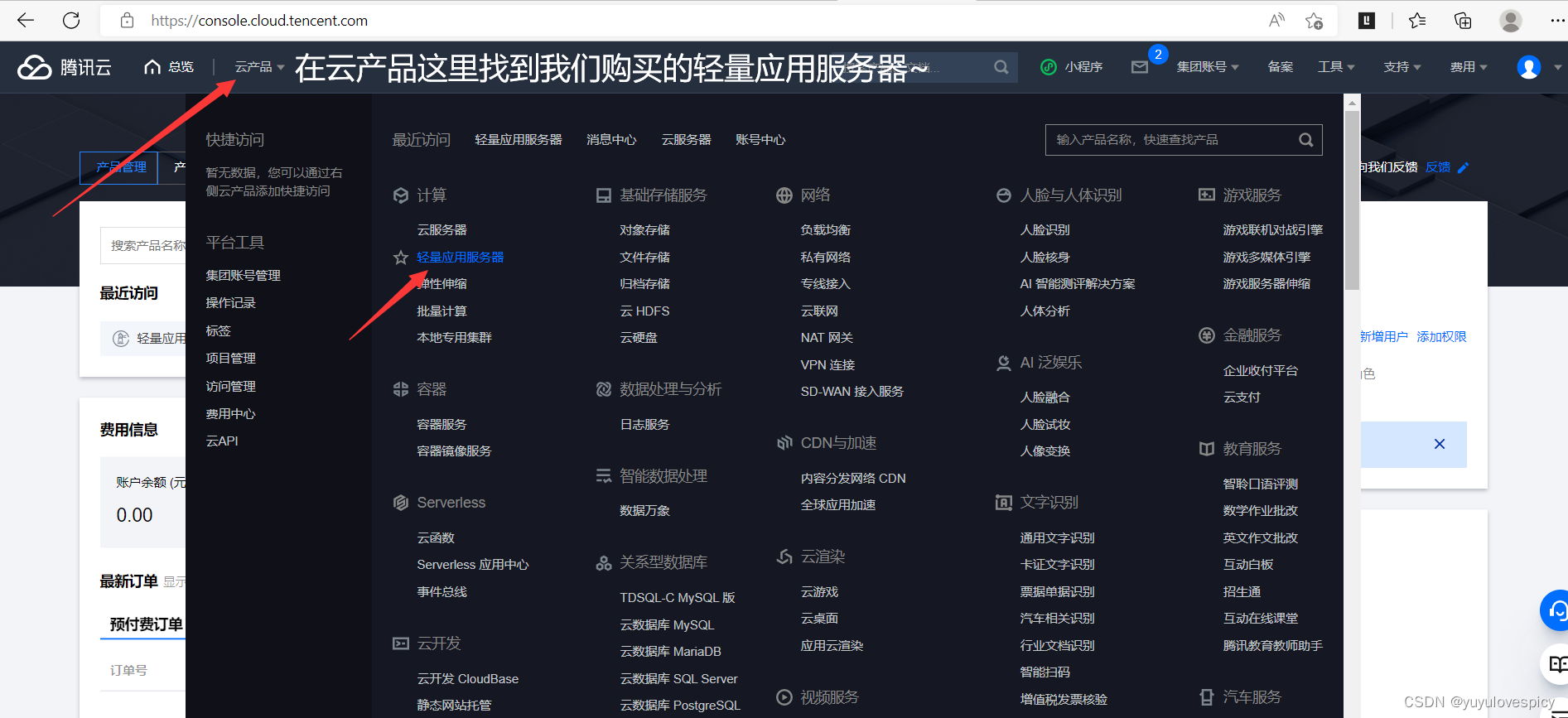Open 集团账号管理 platform tool
1568x718 pixels.
point(244,276)
